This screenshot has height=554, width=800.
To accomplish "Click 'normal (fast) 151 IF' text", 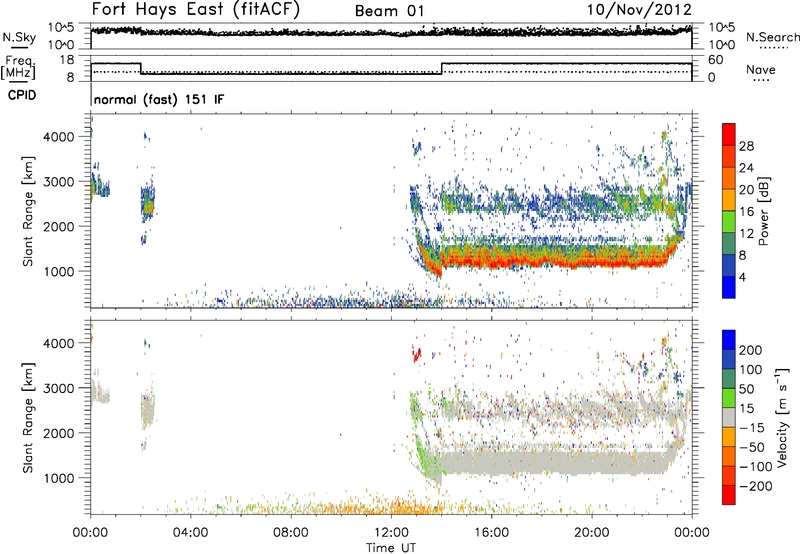I will [159, 99].
